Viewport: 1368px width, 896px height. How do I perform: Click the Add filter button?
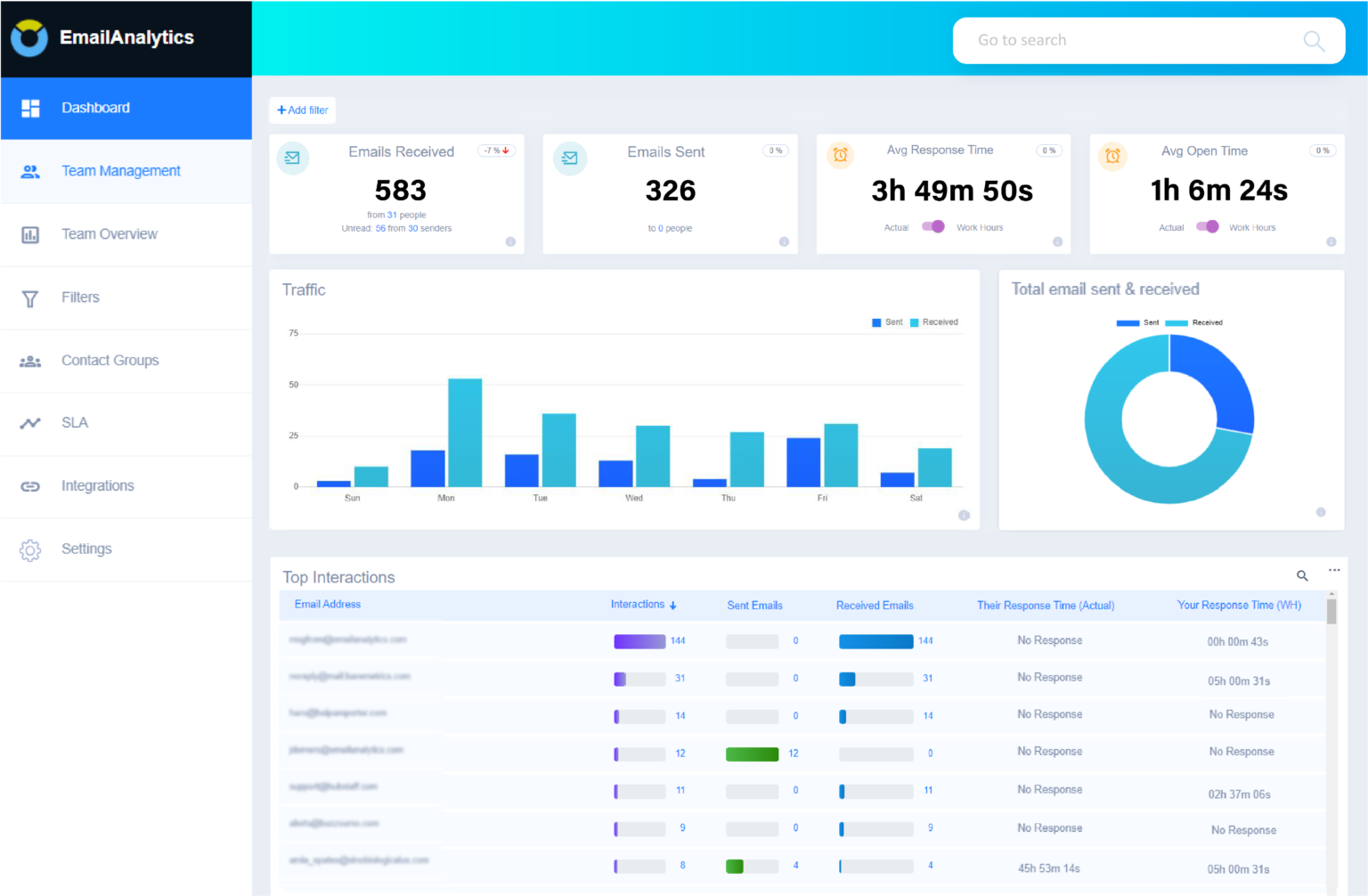(302, 110)
